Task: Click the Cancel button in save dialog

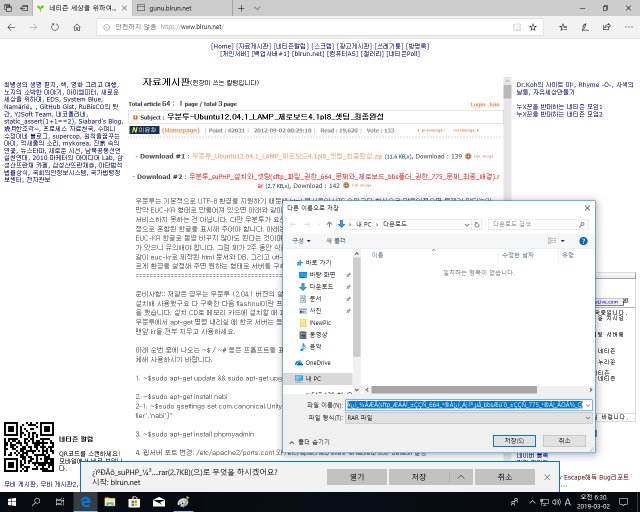Action: pyautogui.click(x=564, y=441)
